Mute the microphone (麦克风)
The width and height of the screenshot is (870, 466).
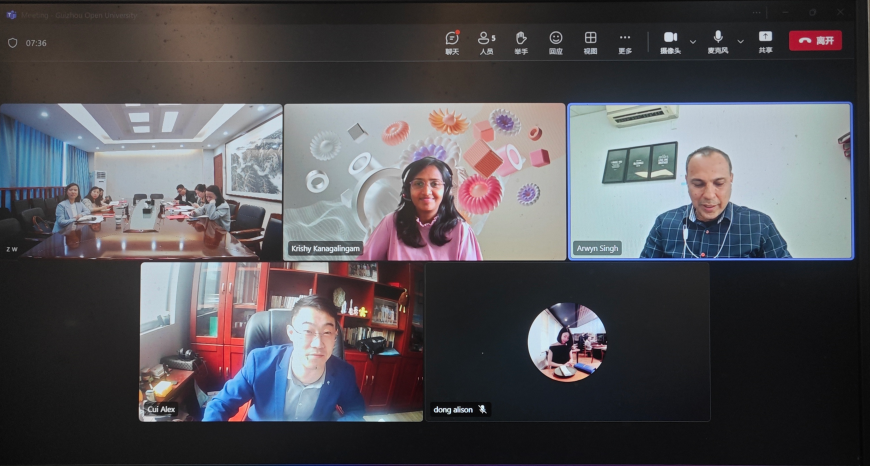point(718,39)
